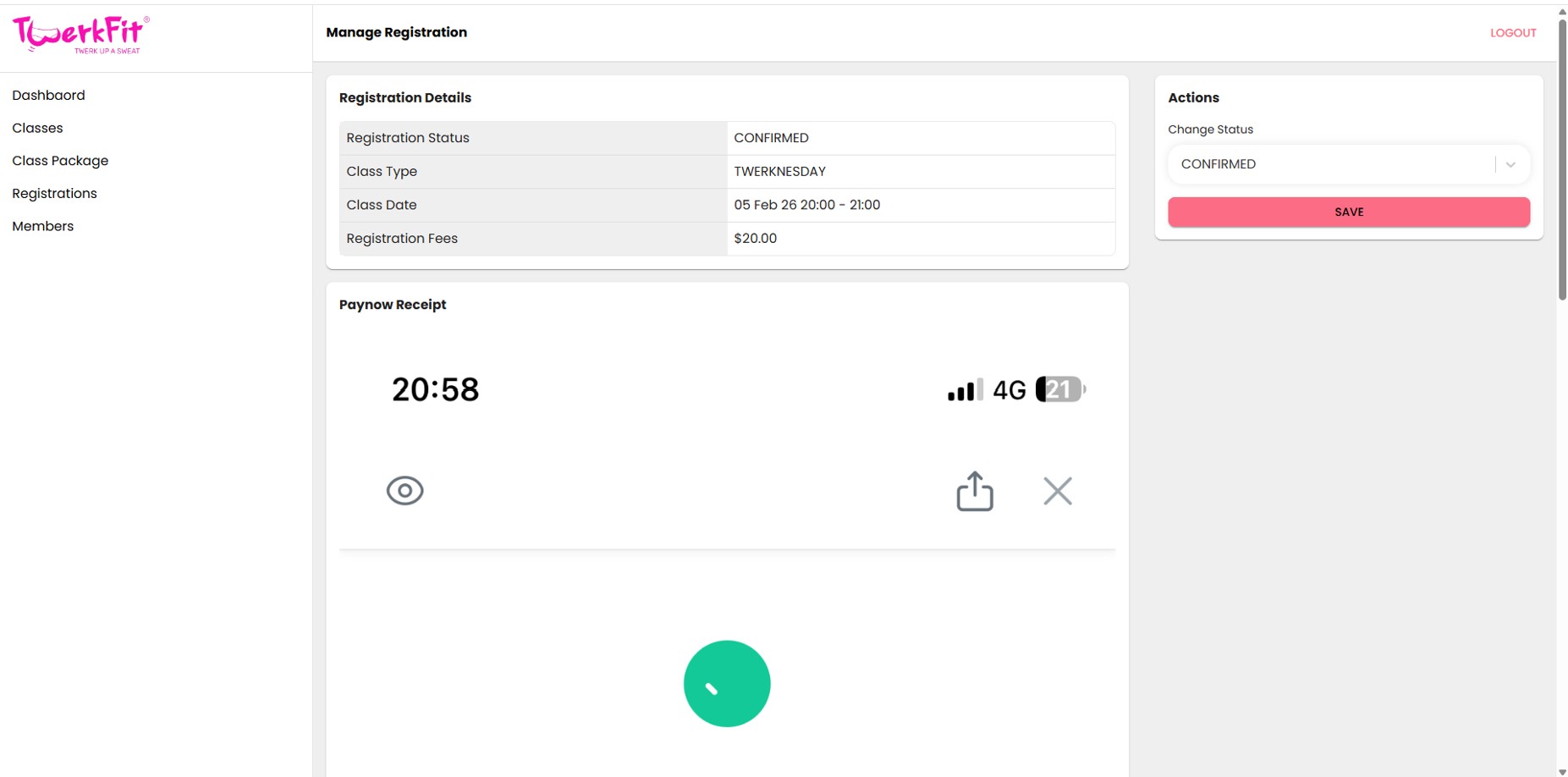Open the Classes section
This screenshot has width=1568, height=777.
click(37, 128)
